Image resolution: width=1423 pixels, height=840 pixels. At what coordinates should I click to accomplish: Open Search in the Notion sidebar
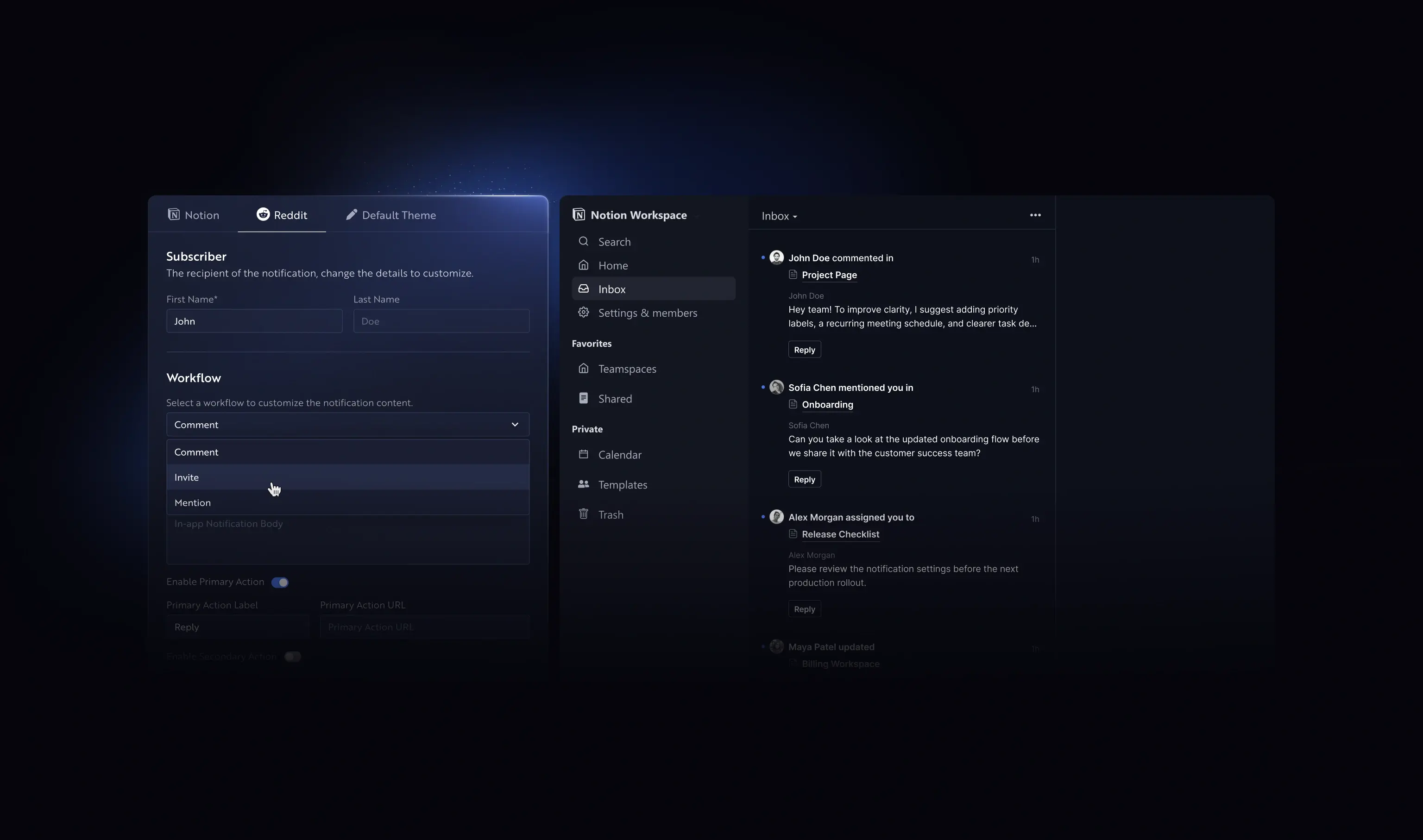pos(654,242)
